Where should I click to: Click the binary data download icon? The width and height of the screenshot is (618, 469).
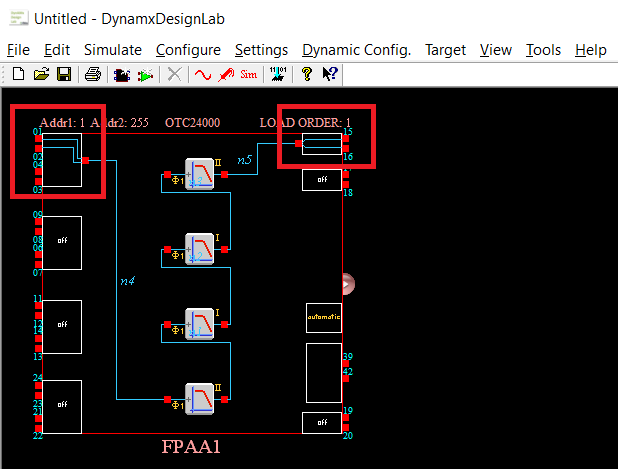[x=280, y=74]
